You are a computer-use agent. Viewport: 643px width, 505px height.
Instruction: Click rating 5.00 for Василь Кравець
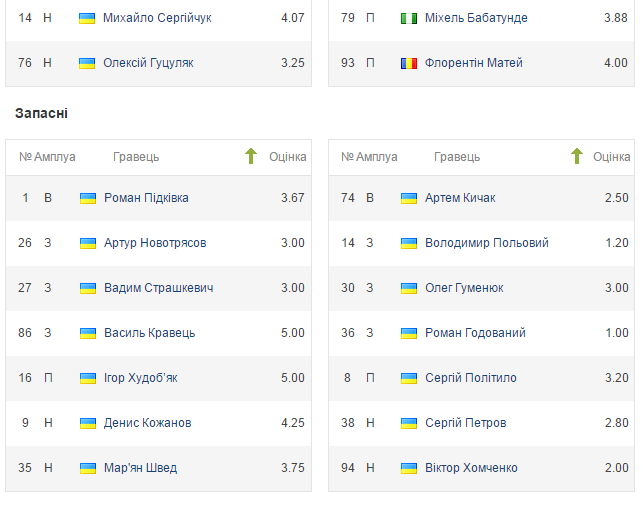292,333
